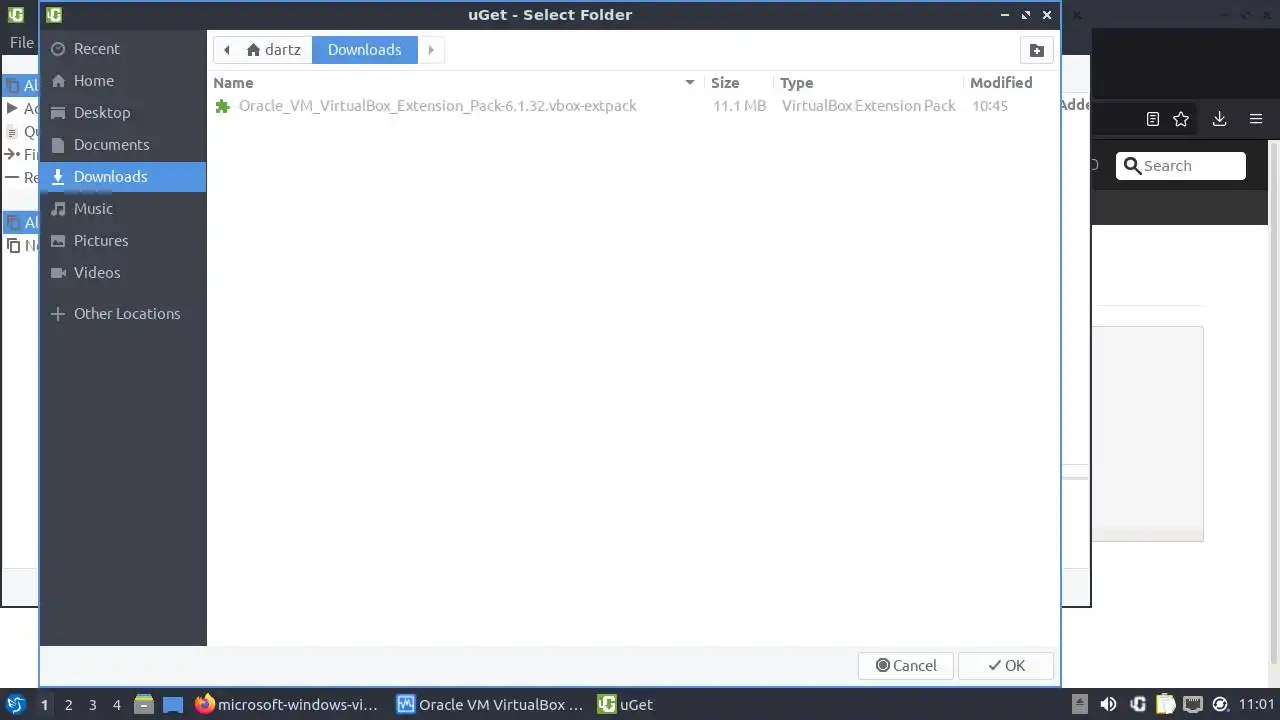Bookmark the page with the Firefox star
1280x720 pixels.
pos(1181,119)
